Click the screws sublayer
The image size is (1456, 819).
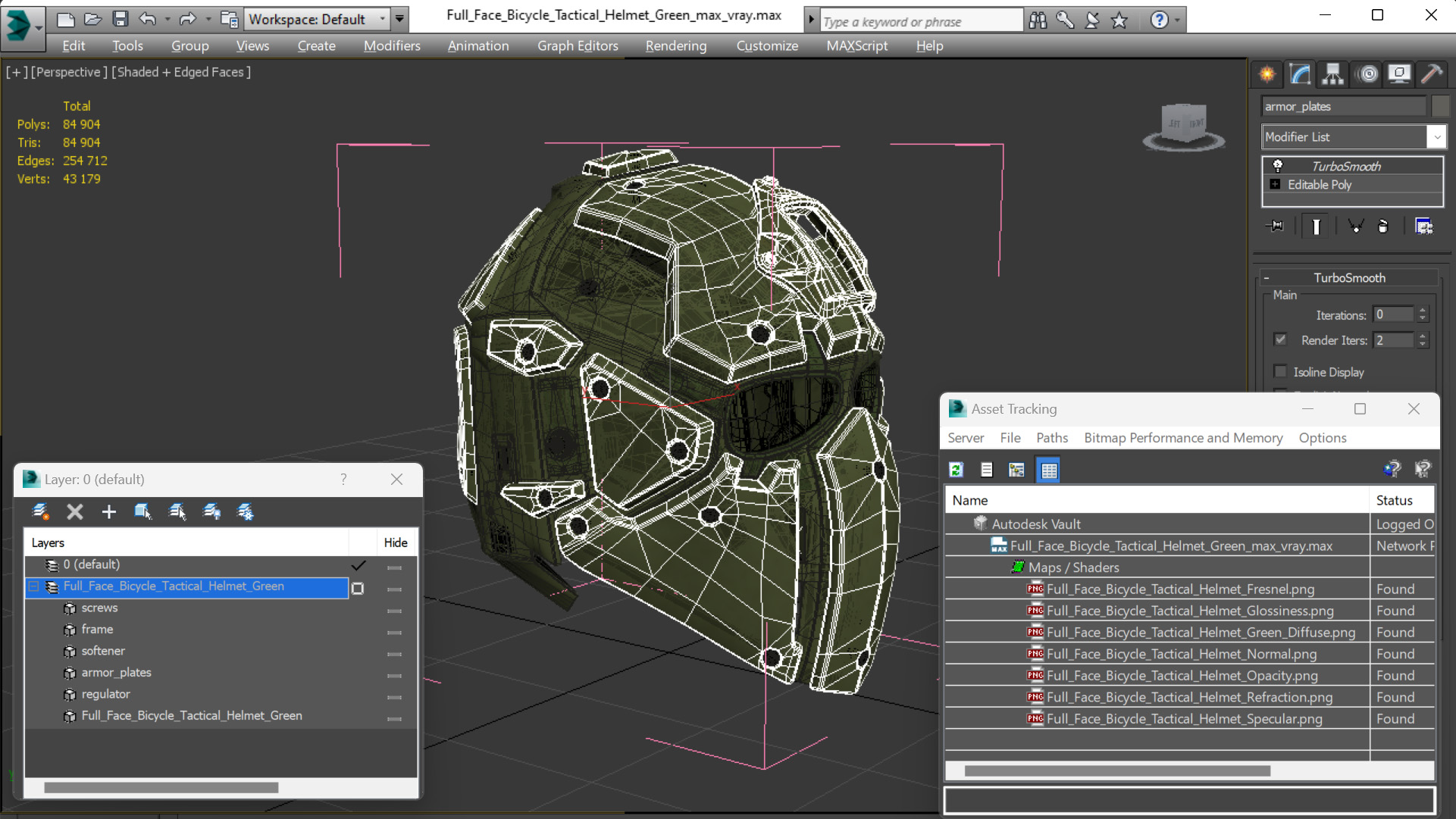point(99,607)
